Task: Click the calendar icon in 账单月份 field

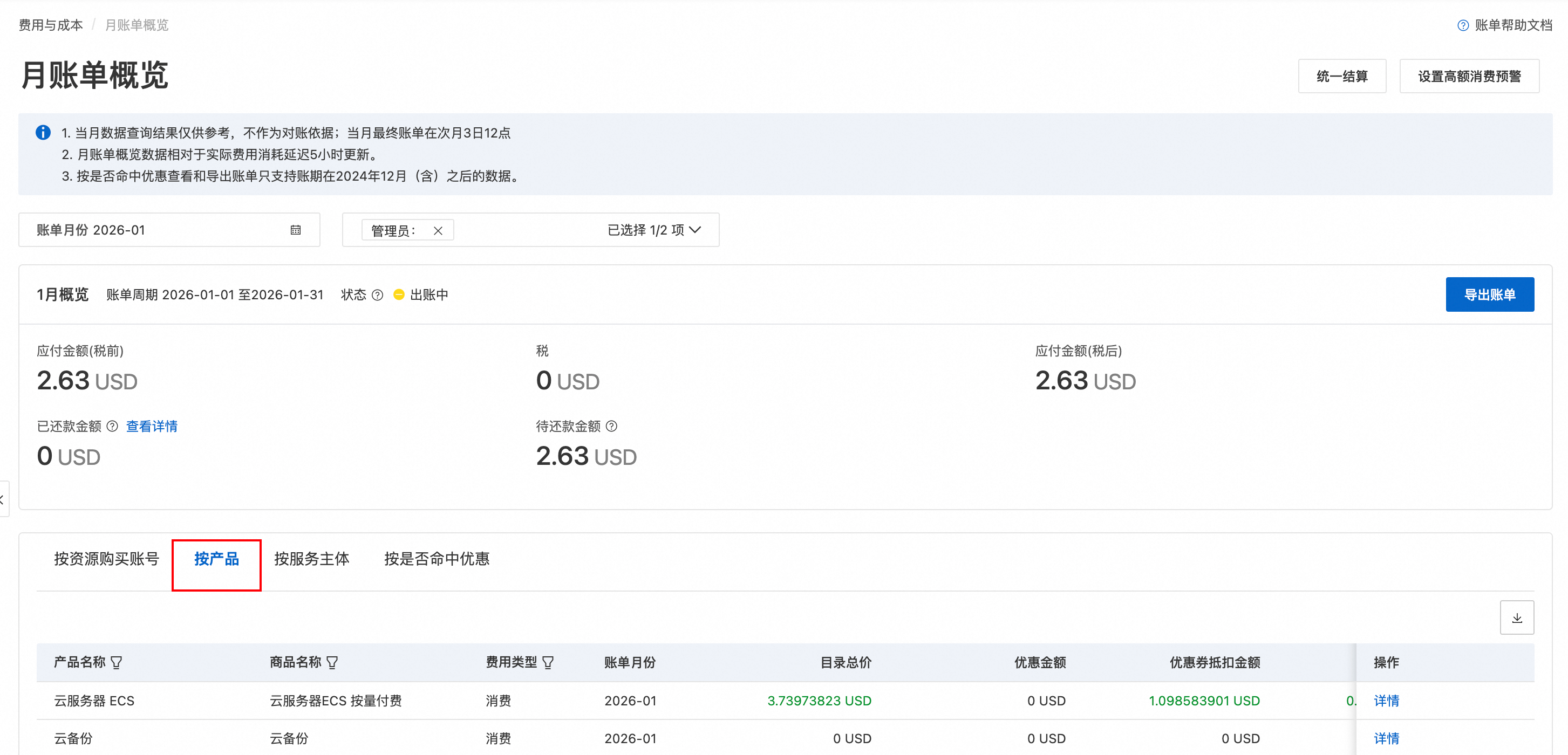Action: tap(296, 230)
